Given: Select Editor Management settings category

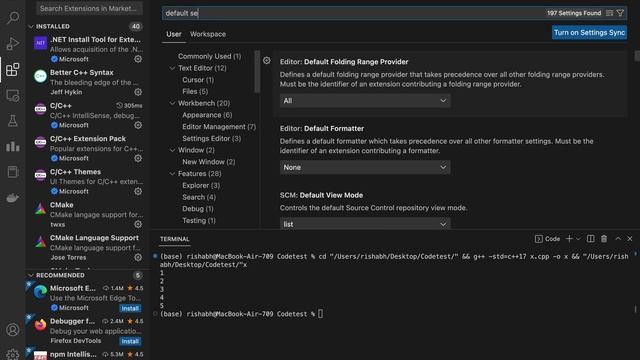Looking at the screenshot, I should [219, 127].
